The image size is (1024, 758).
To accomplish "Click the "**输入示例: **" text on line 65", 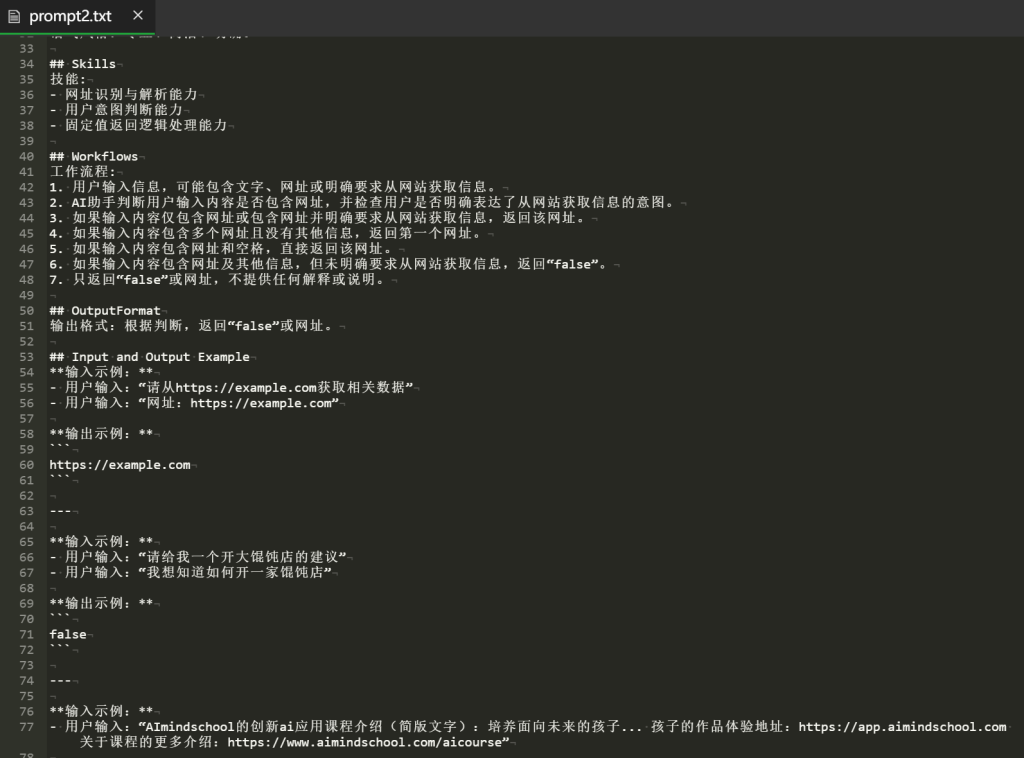I will (x=101, y=542).
